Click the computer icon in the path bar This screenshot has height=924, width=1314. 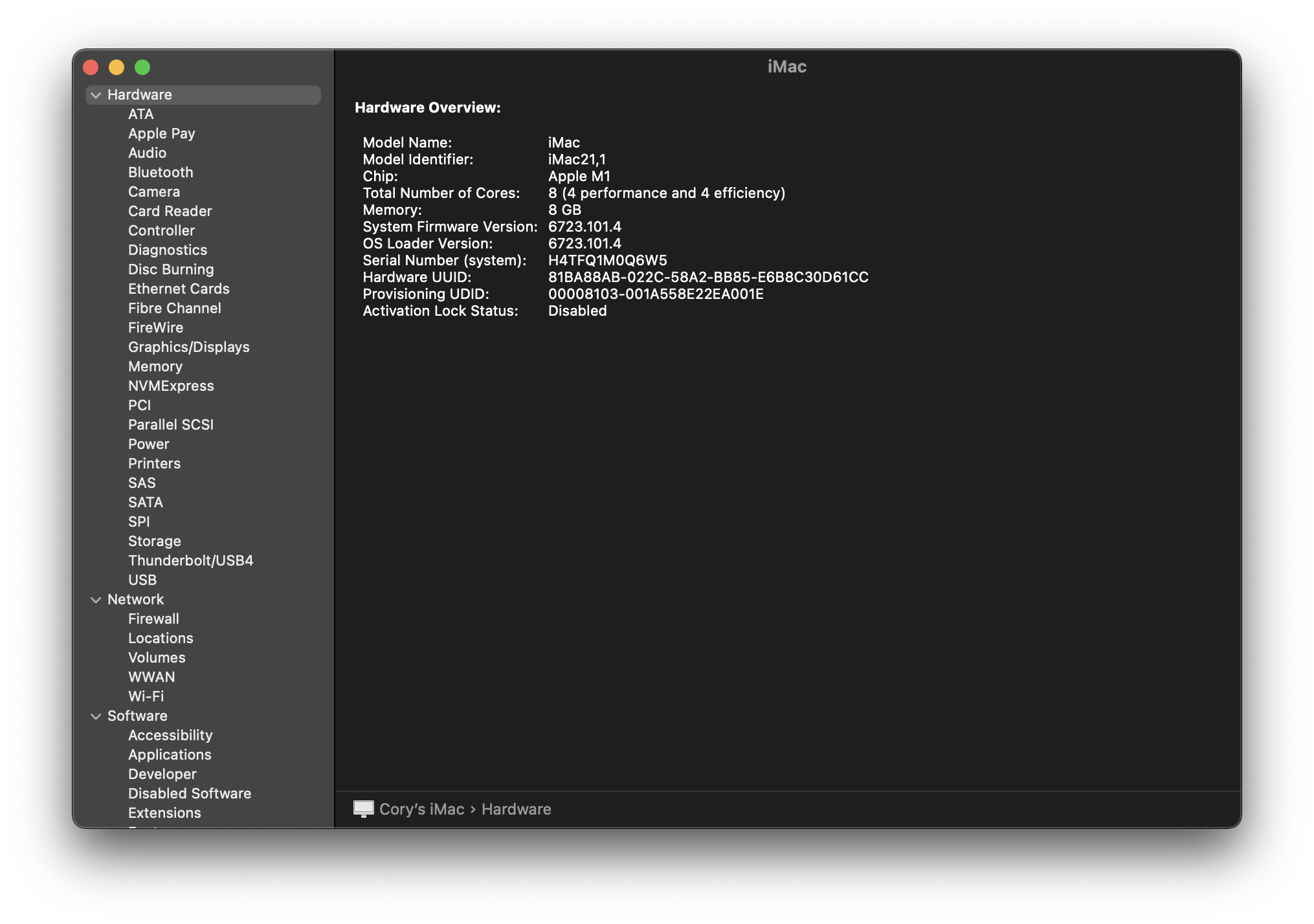pyautogui.click(x=363, y=809)
